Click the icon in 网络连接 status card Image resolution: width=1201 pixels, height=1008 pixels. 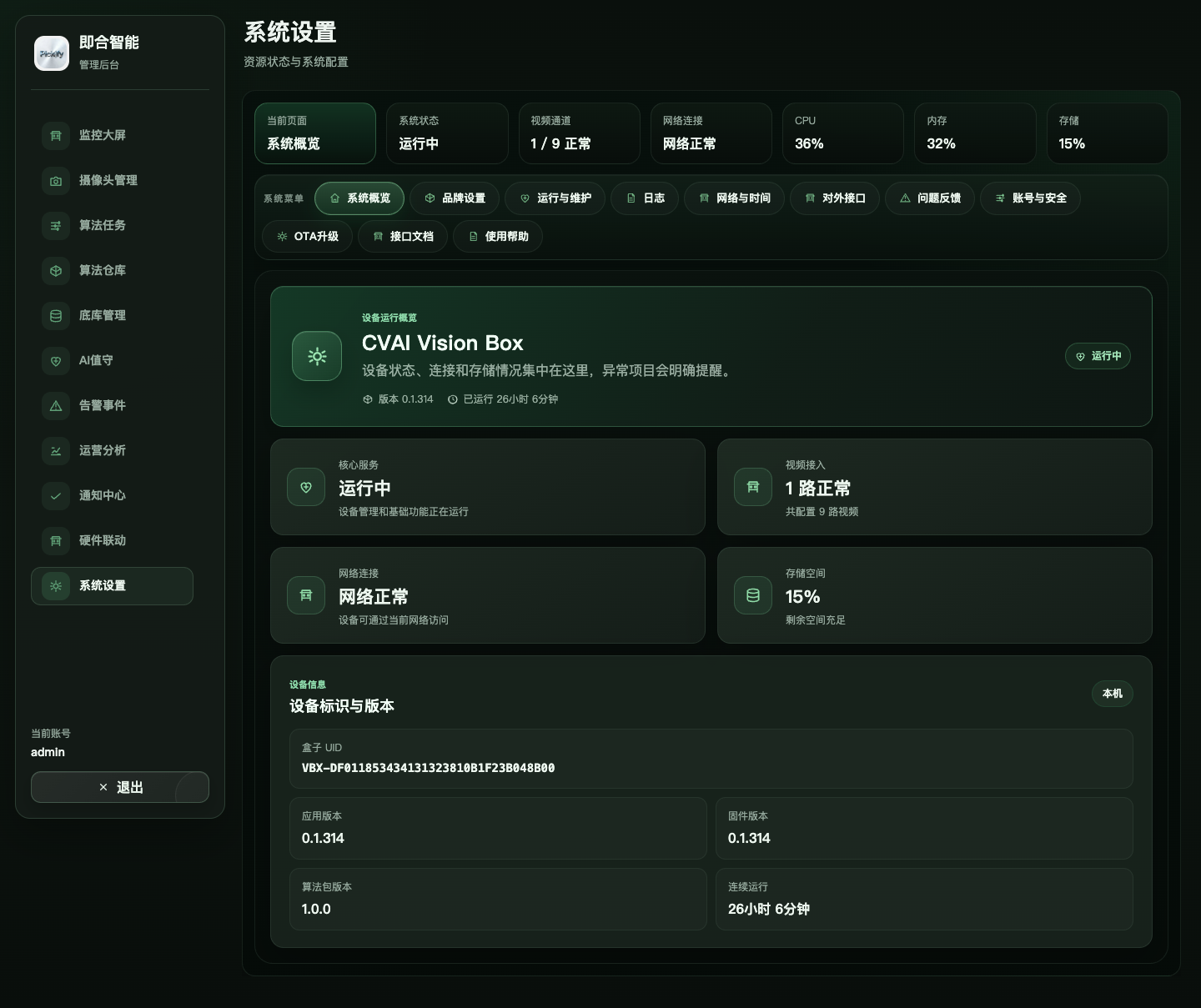[306, 595]
